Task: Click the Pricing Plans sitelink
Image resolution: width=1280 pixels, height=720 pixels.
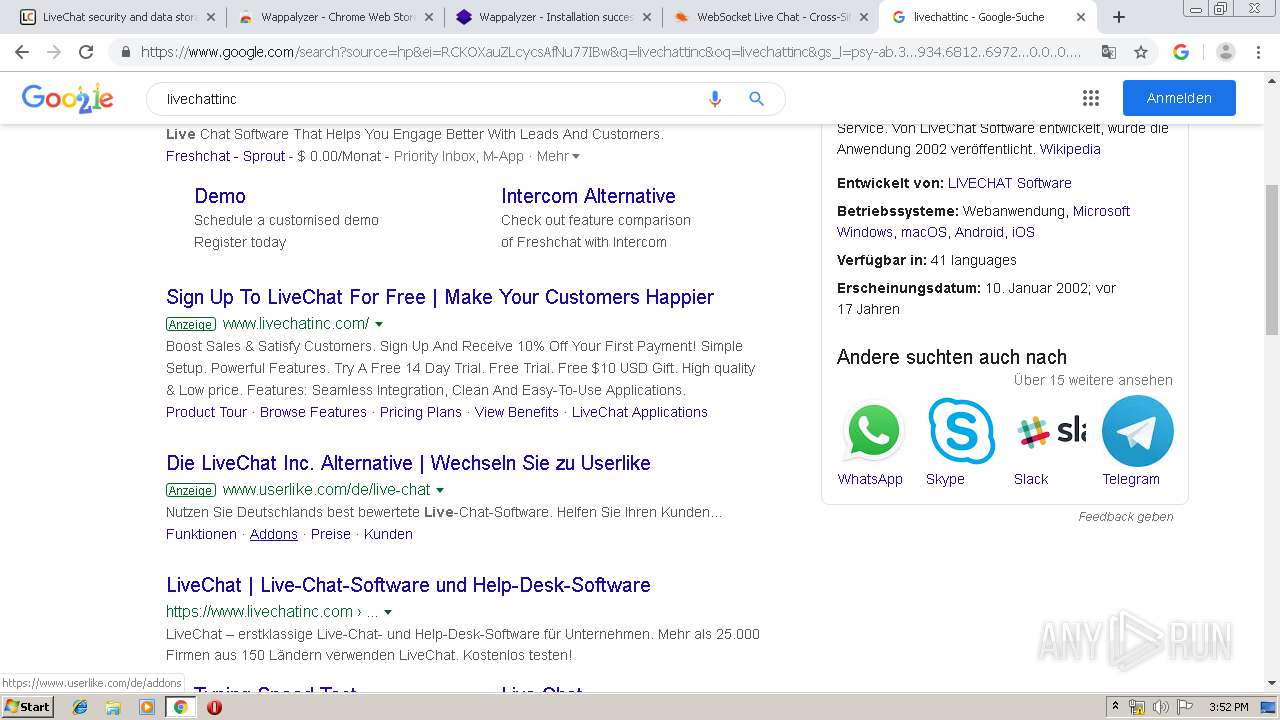Action: [421, 412]
